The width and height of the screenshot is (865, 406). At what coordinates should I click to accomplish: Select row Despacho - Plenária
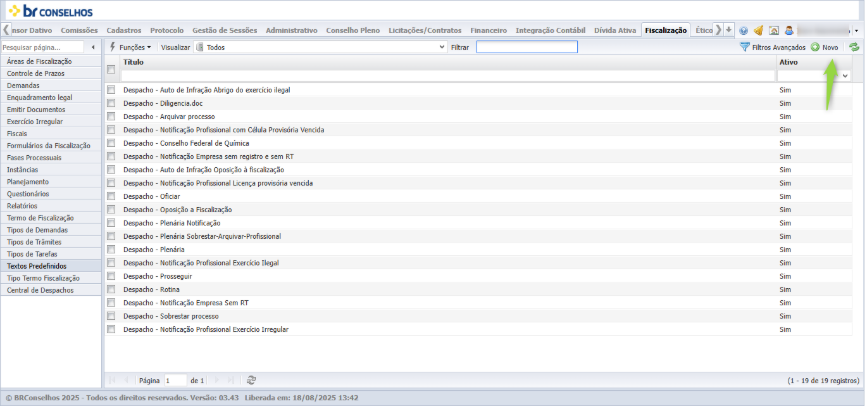coord(479,249)
